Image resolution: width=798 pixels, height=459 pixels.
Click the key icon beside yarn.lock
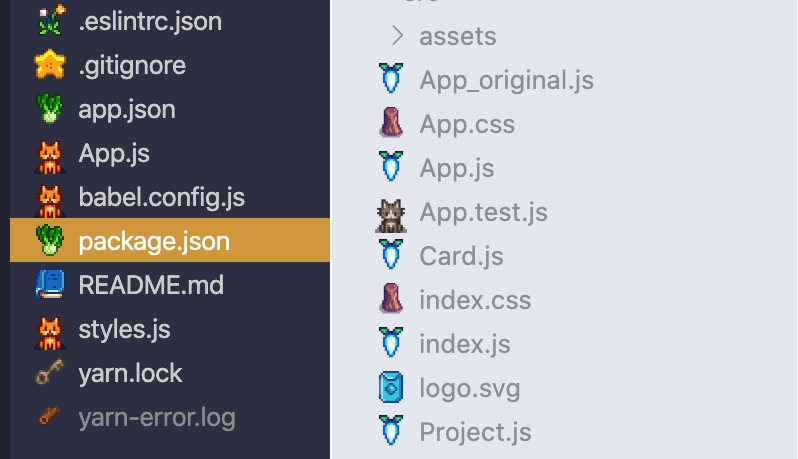point(48,374)
